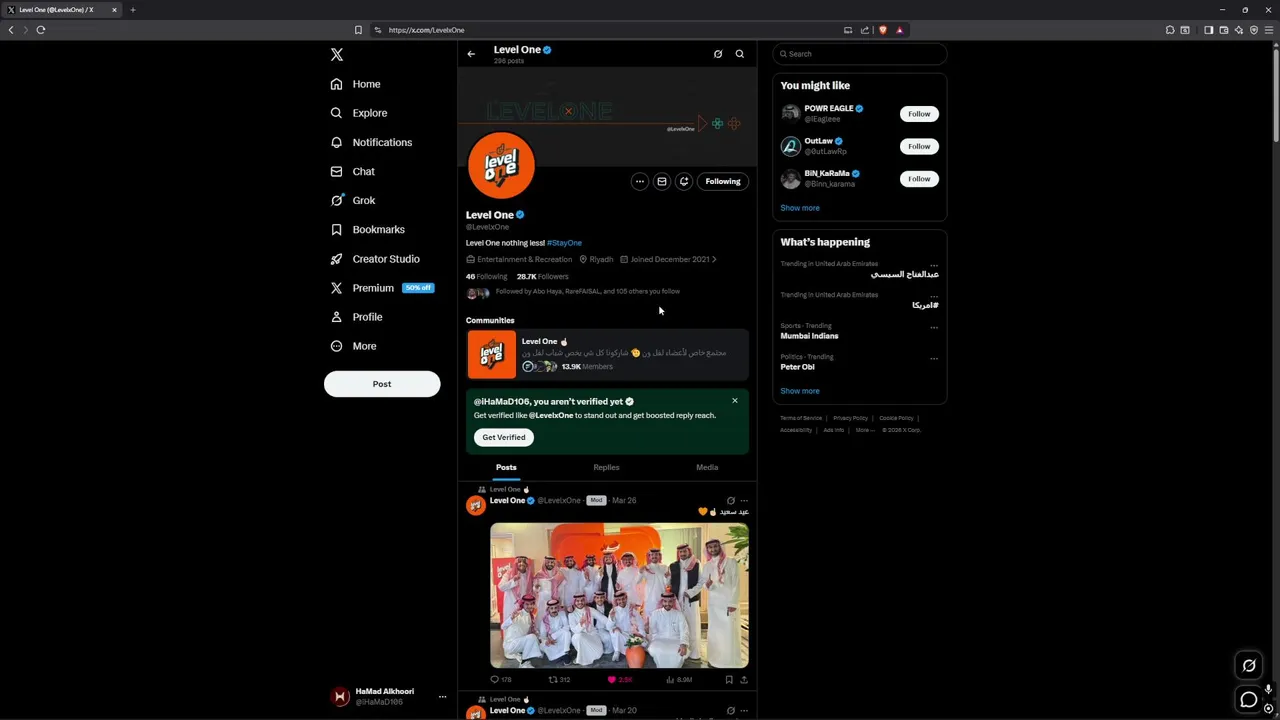The width and height of the screenshot is (1280, 720).
Task: Open the browser extensions puzzle icon
Action: [x=1170, y=30]
